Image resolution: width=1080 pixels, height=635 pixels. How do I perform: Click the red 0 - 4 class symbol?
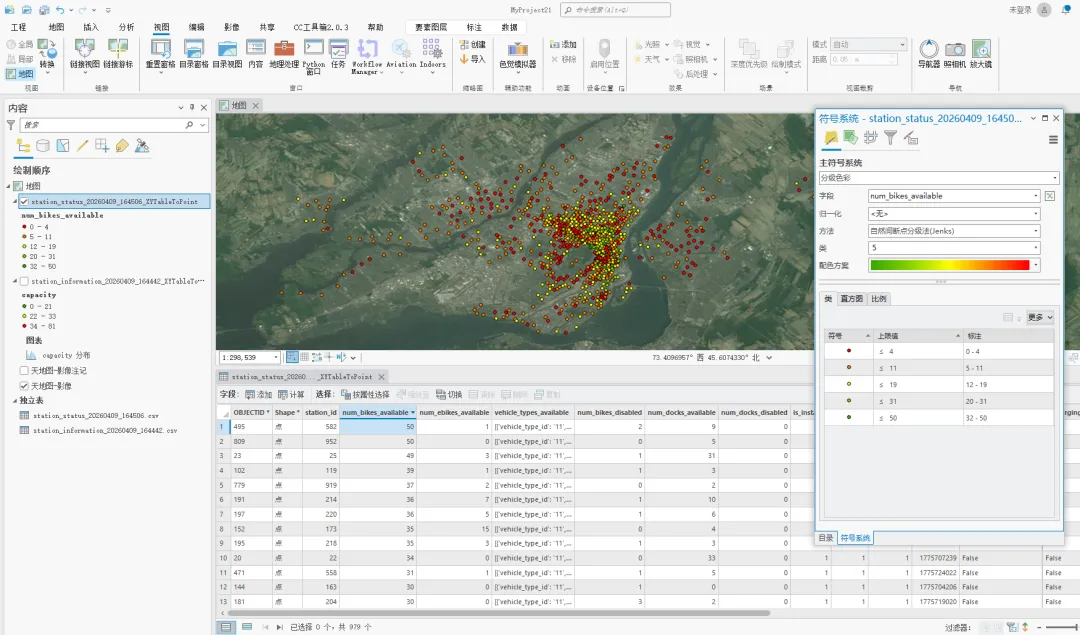[x=848, y=351]
